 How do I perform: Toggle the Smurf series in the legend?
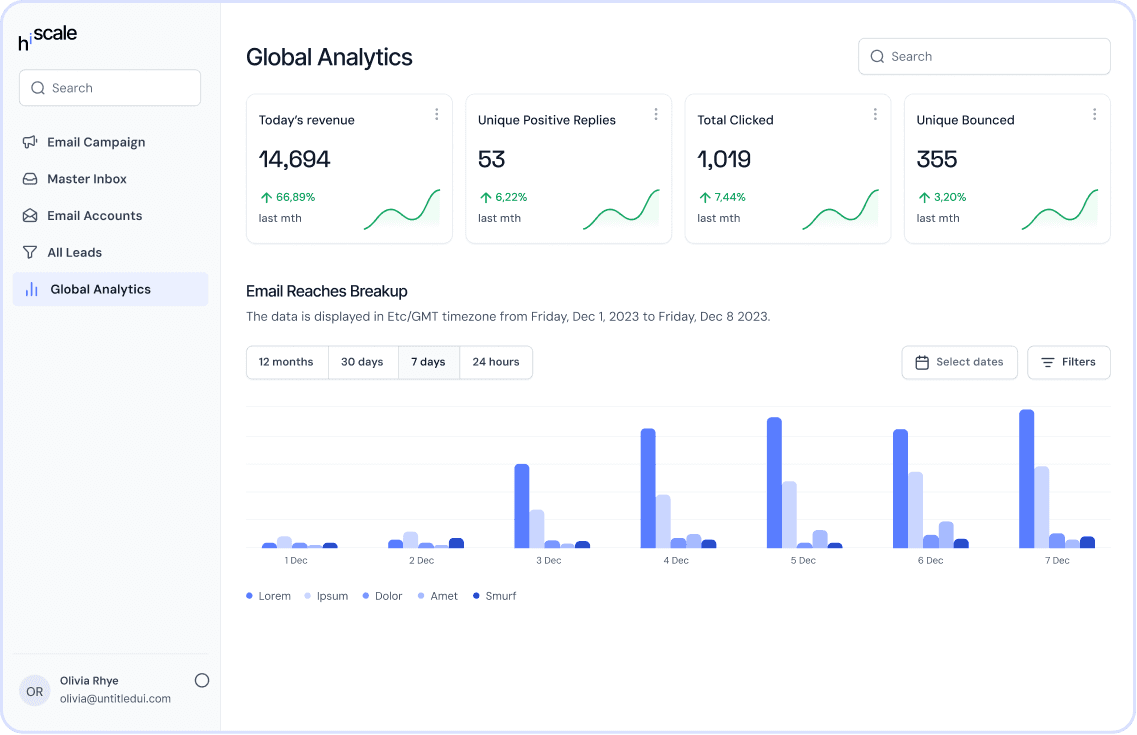click(495, 596)
